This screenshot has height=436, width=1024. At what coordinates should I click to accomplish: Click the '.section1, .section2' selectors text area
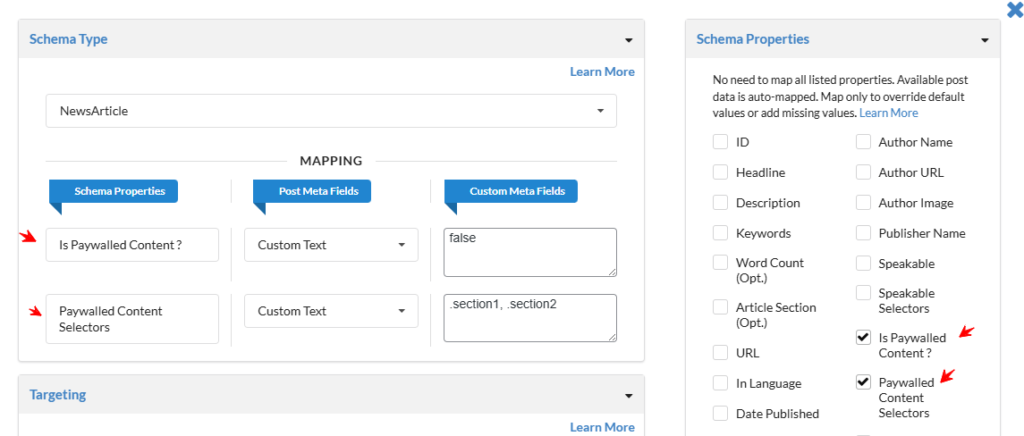(x=530, y=317)
